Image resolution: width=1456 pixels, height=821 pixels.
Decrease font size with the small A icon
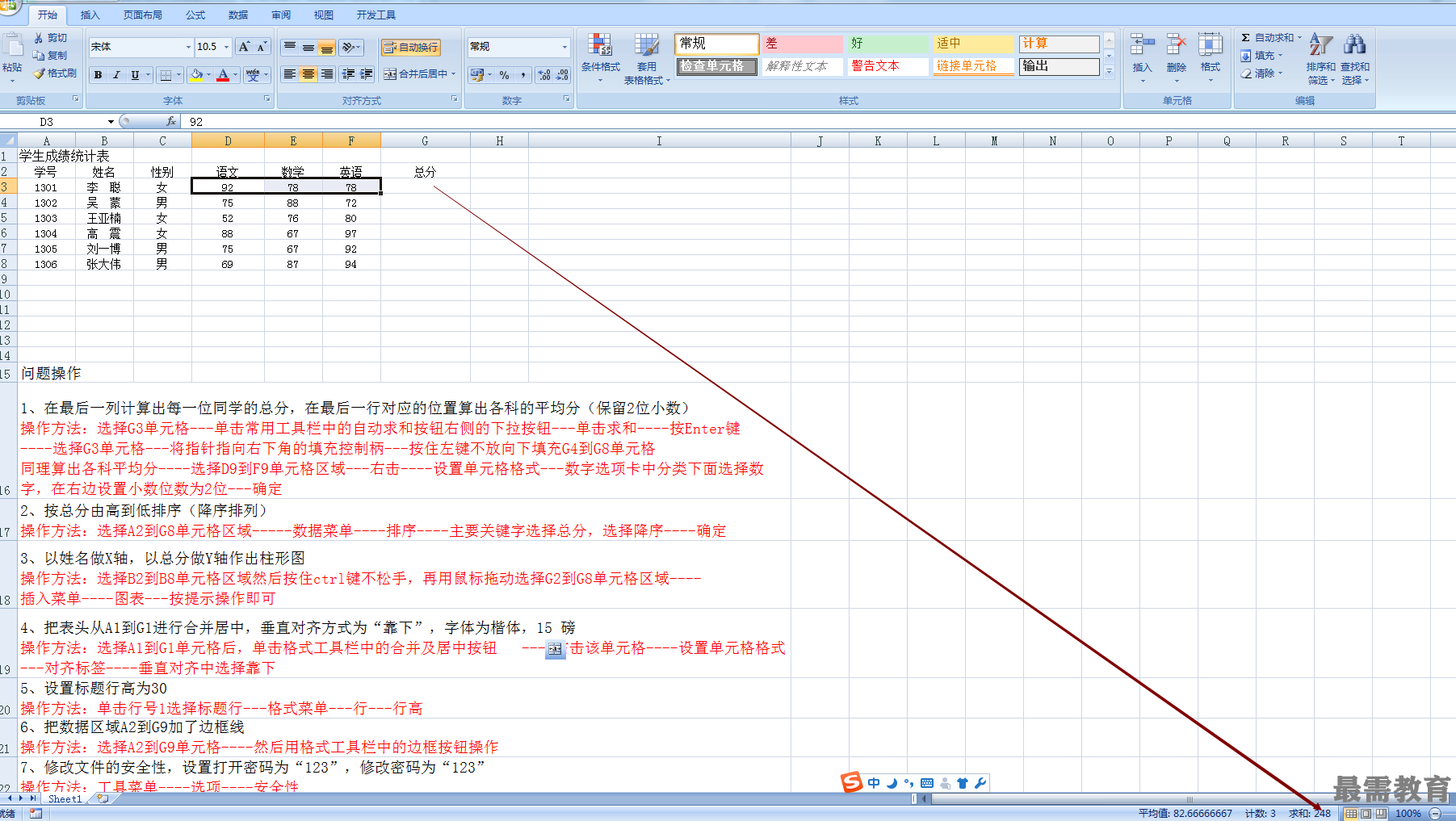[262, 47]
